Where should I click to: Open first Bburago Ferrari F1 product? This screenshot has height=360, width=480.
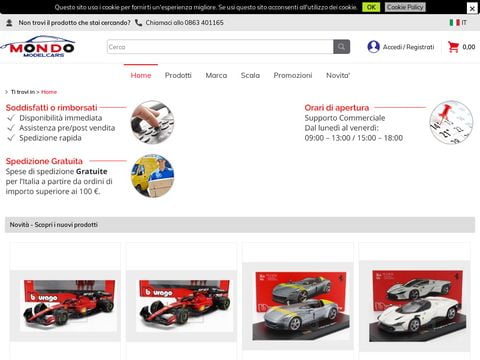click(65, 306)
